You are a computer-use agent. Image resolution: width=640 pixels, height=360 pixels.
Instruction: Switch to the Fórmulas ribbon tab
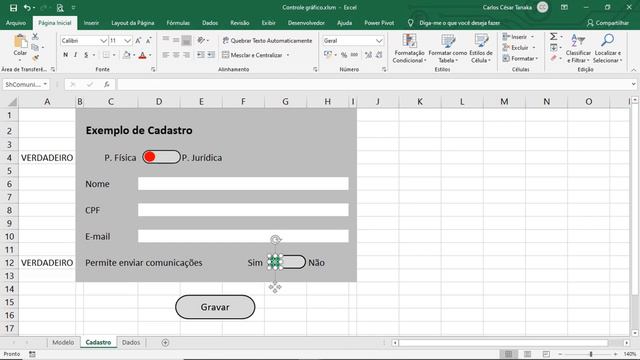point(178,23)
